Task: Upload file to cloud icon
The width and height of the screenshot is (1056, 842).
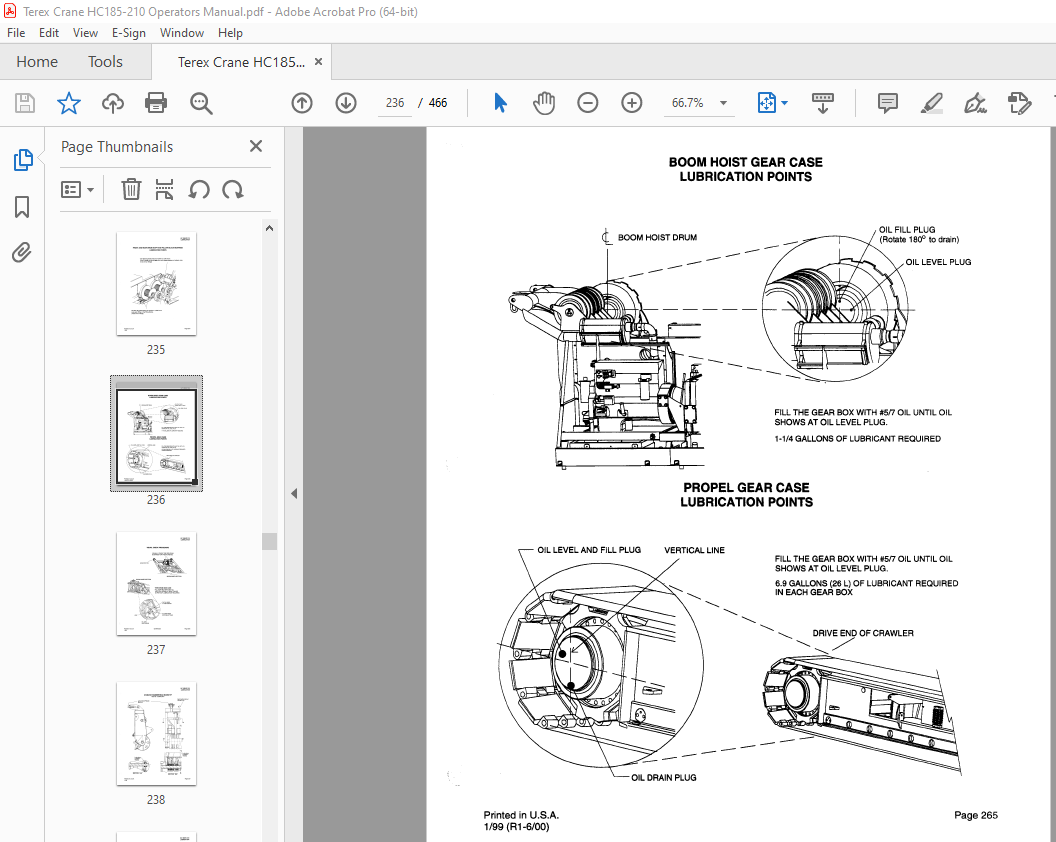Action: [112, 103]
